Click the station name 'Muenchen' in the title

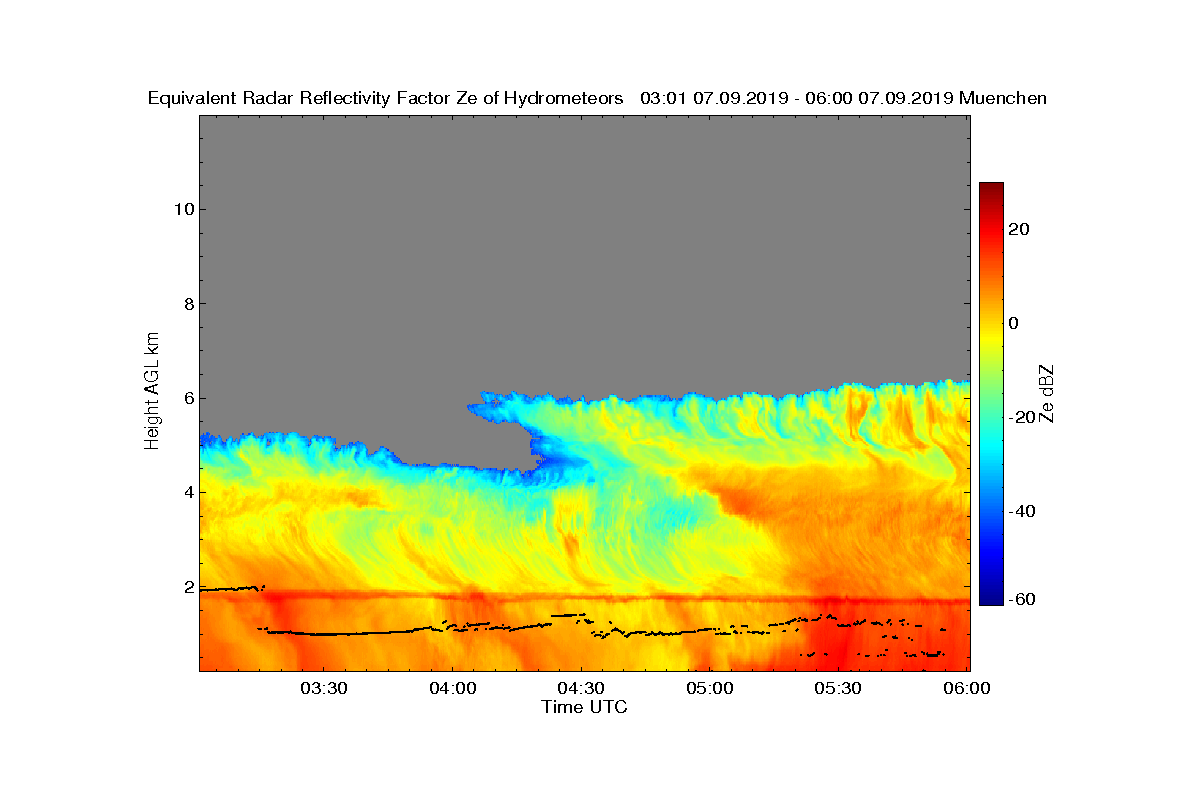click(1003, 98)
